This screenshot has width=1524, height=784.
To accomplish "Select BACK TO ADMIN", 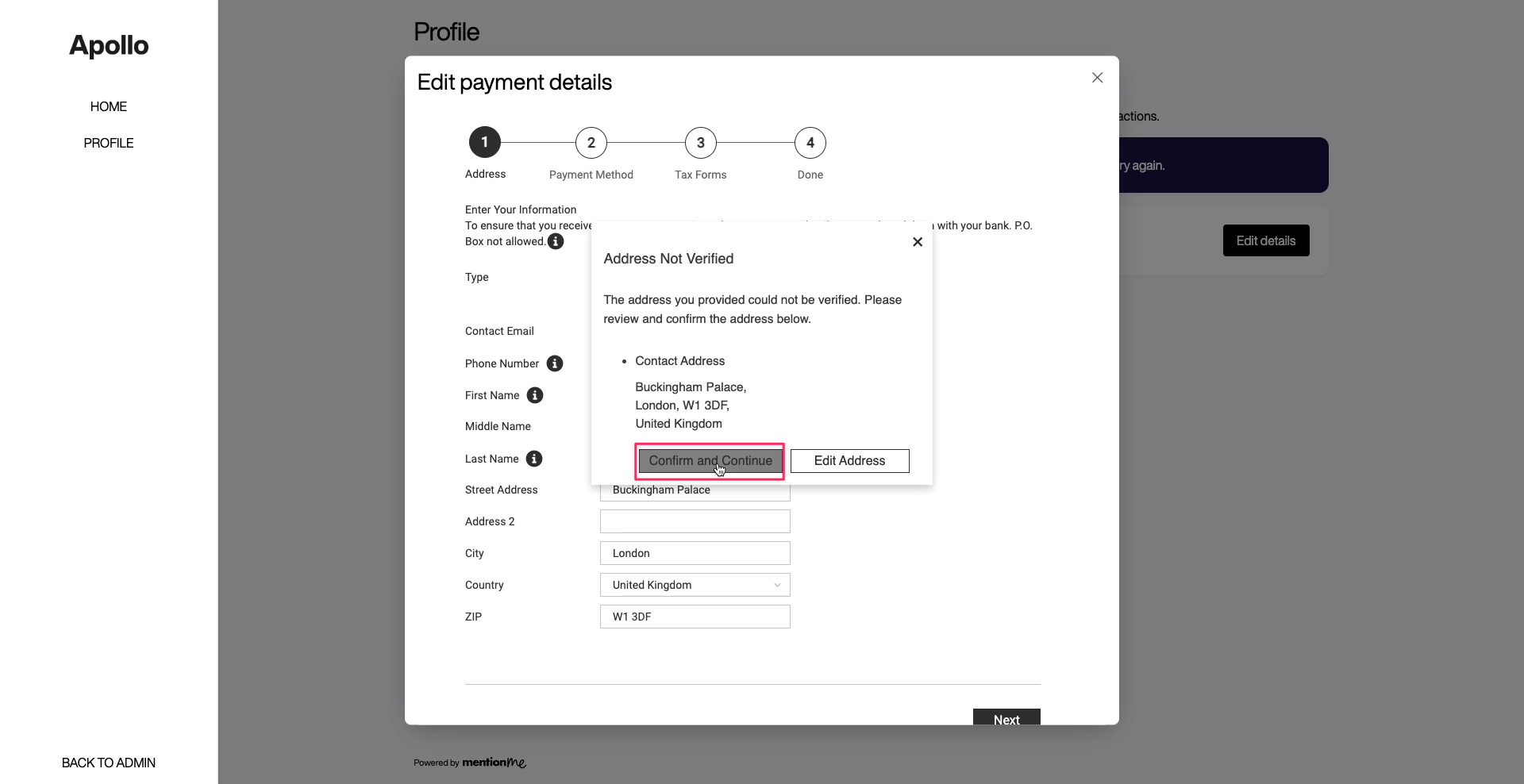I will (x=108, y=763).
